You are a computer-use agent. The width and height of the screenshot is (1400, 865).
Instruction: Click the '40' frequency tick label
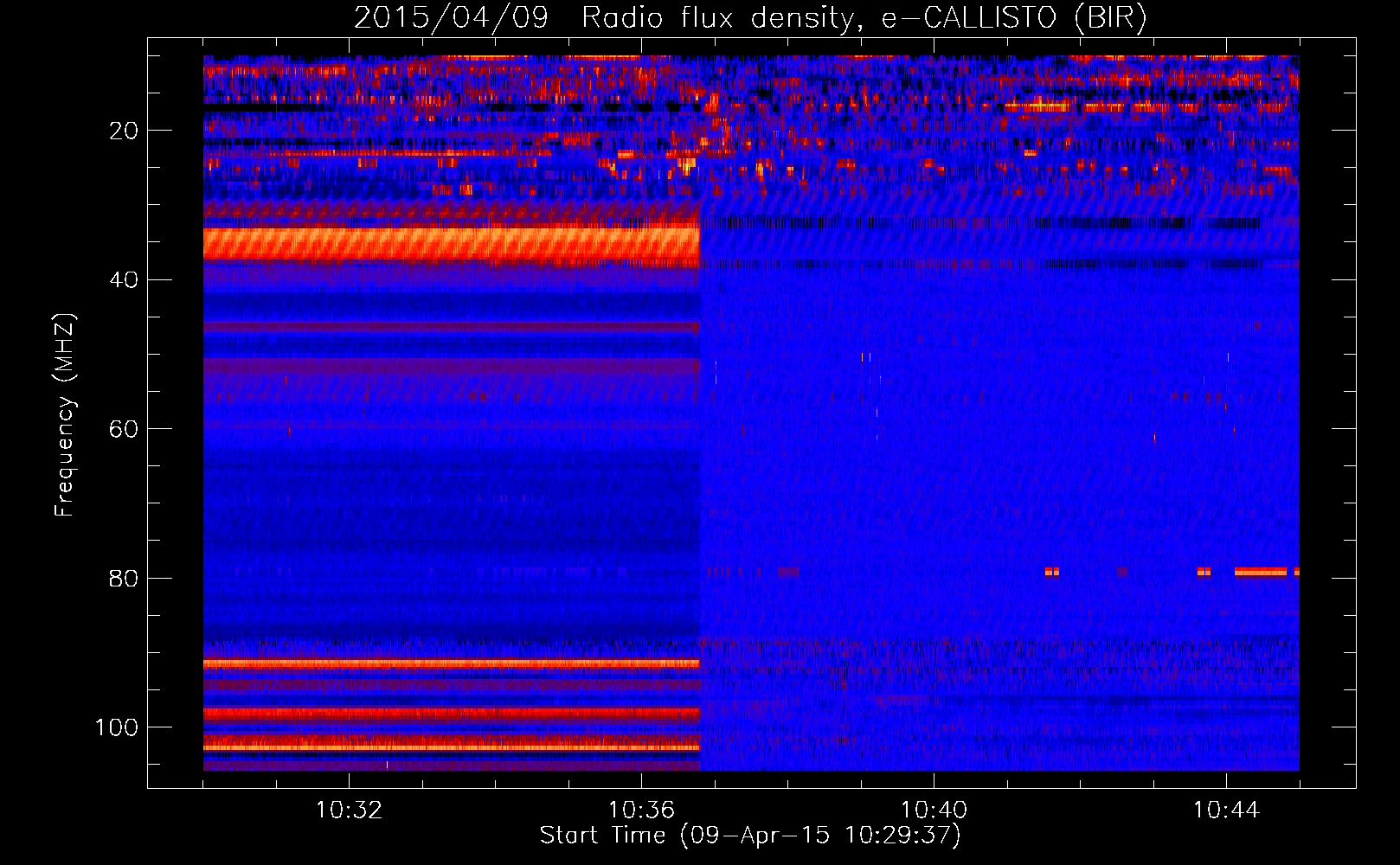tap(124, 280)
